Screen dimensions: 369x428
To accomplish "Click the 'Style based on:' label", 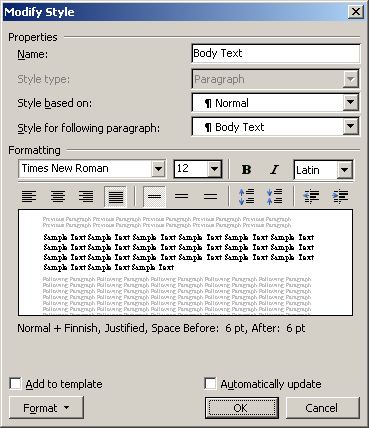I will point(54,103).
